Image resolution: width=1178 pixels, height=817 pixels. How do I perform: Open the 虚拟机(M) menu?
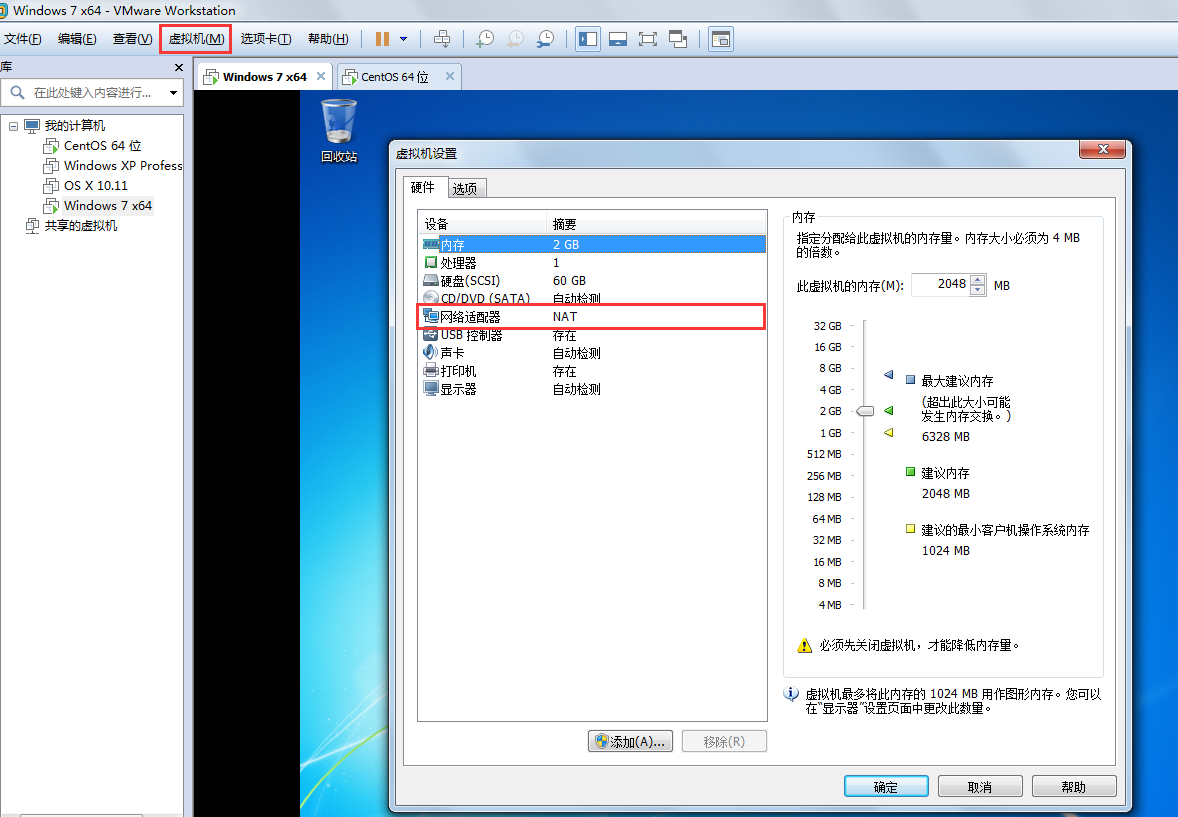[x=196, y=39]
